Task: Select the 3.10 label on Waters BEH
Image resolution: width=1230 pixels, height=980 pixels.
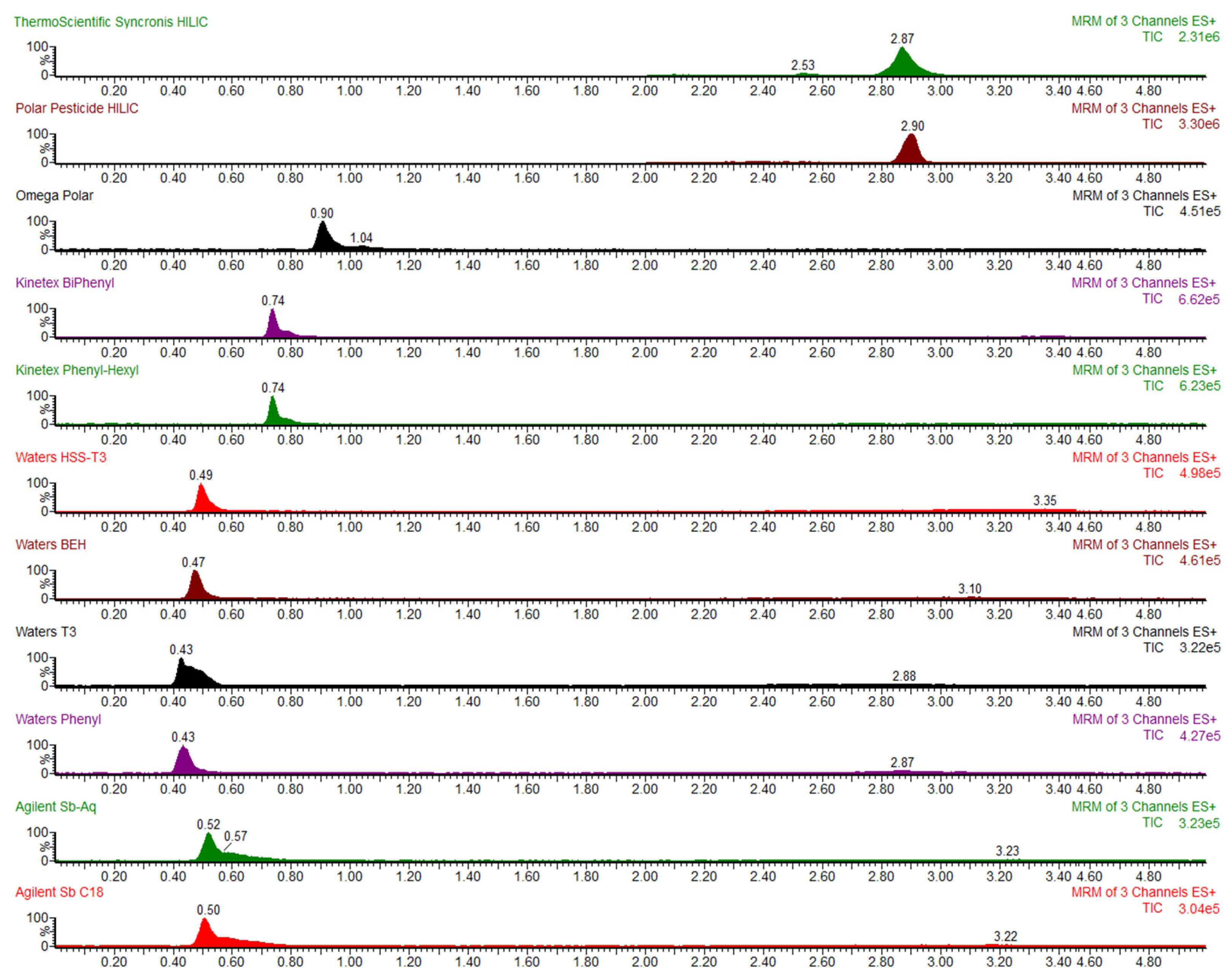Action: coord(969,589)
